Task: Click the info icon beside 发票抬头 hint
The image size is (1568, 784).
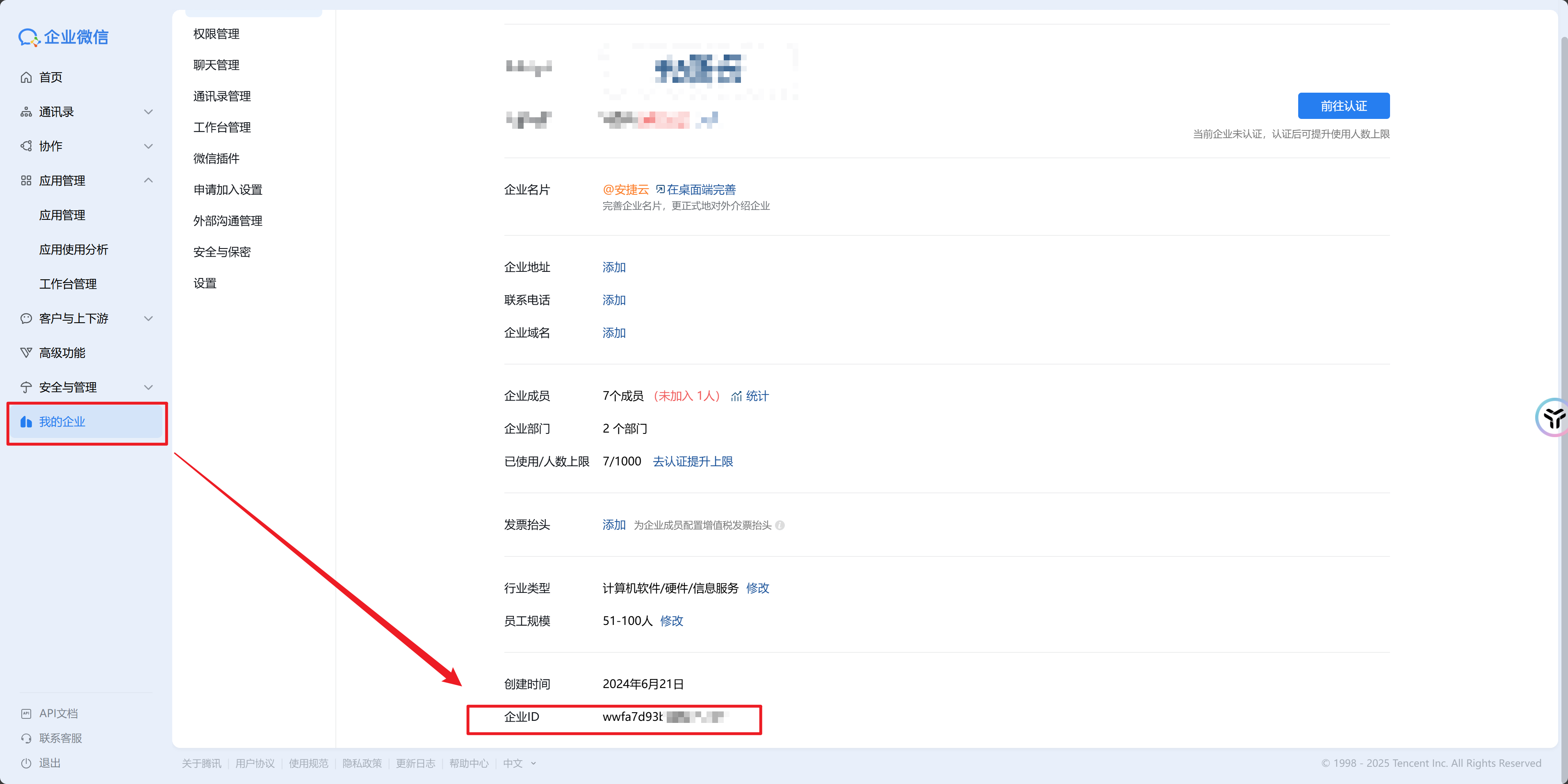Action: pos(780,525)
